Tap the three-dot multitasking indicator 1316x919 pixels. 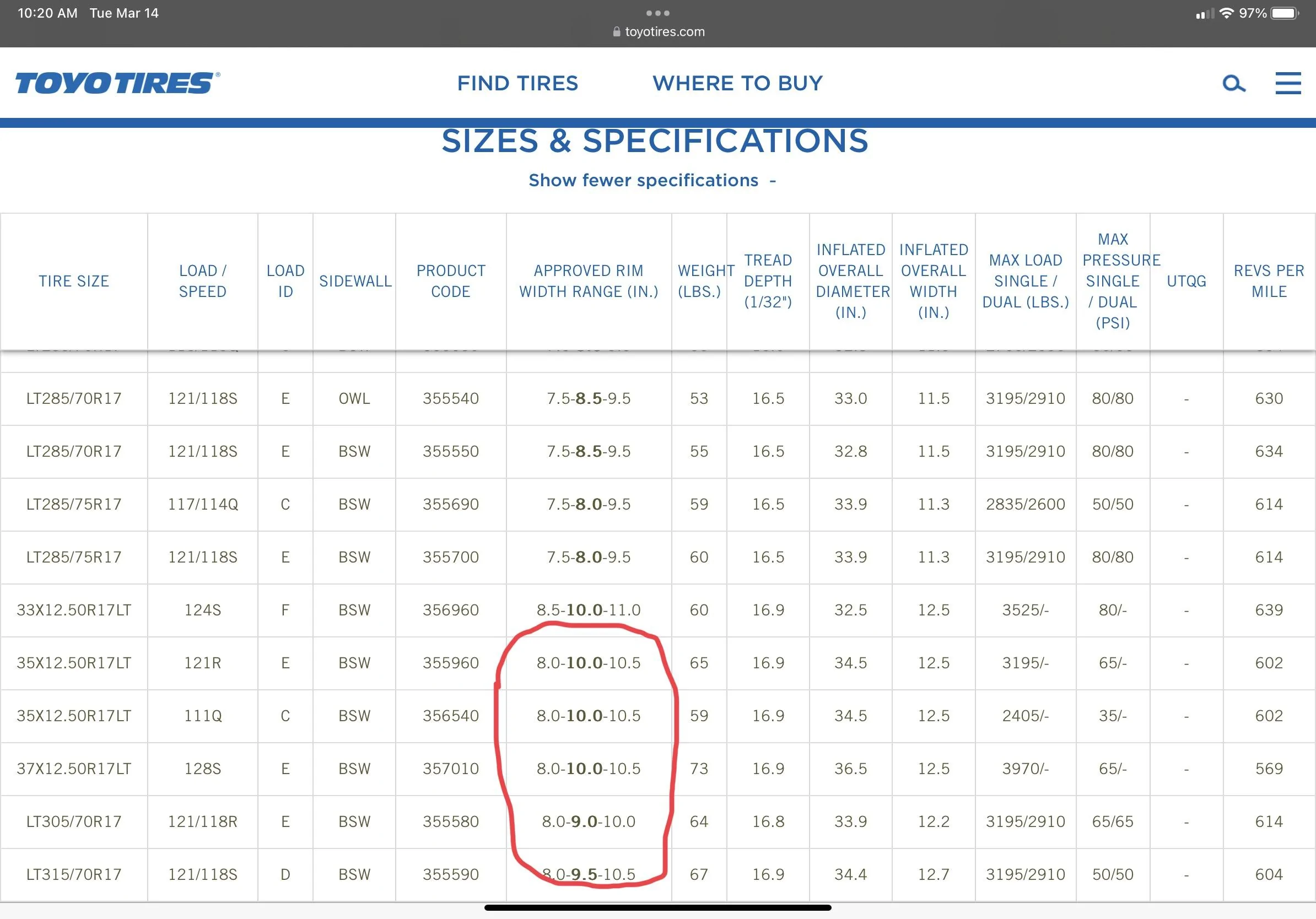[658, 13]
